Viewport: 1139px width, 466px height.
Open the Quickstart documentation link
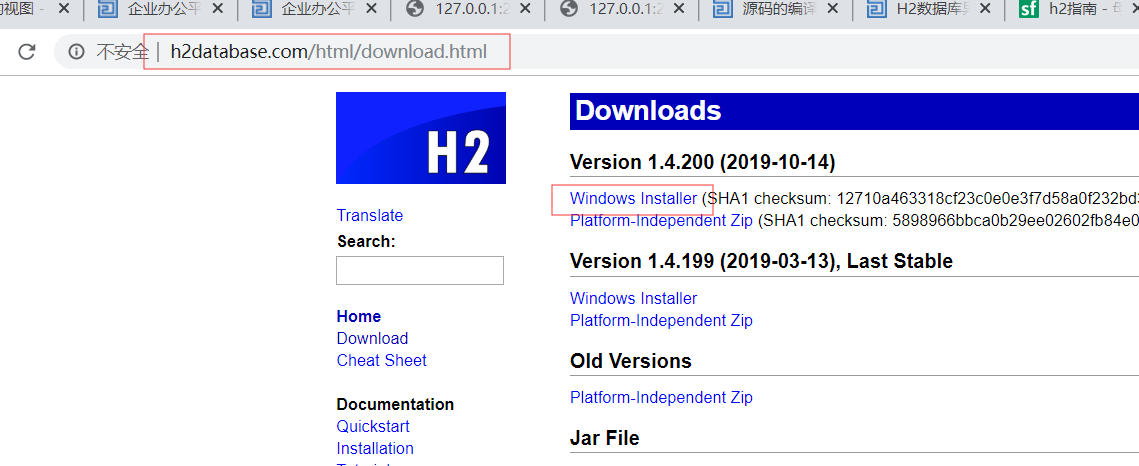[373, 426]
